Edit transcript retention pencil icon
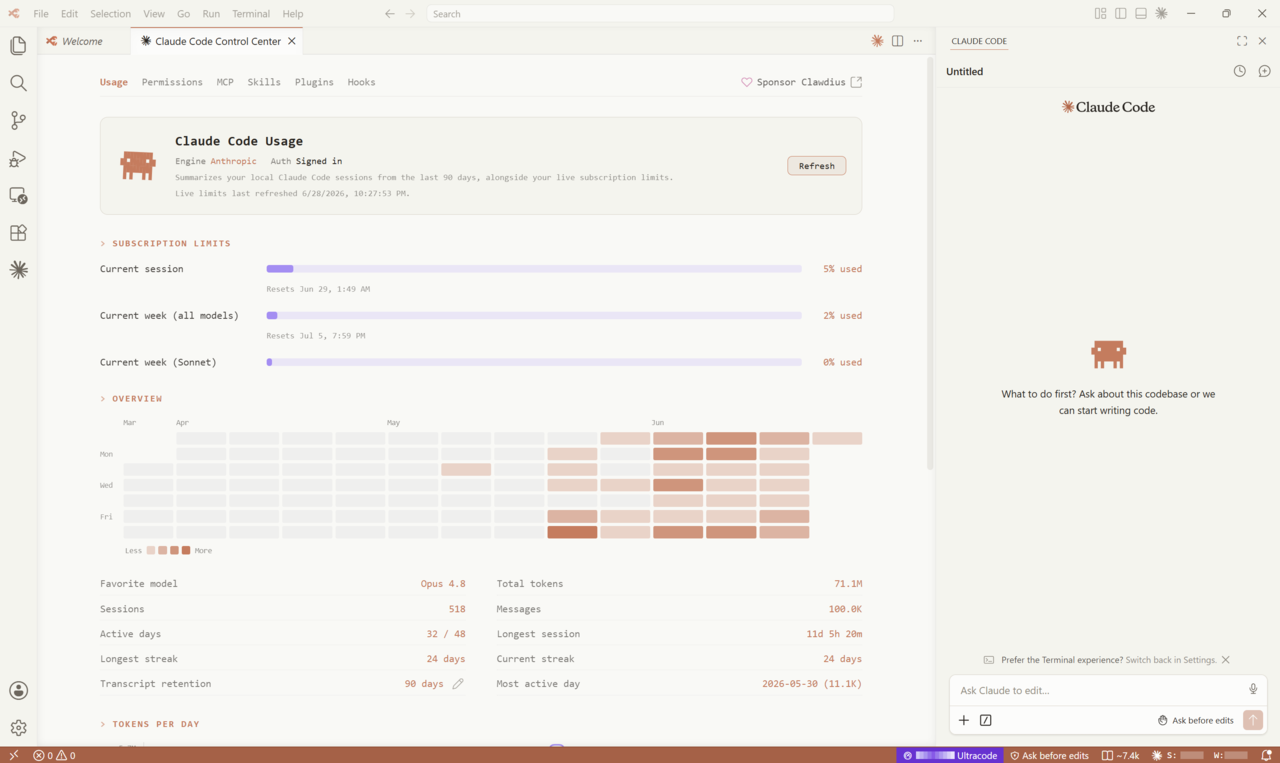The width and height of the screenshot is (1280, 763). 458,684
